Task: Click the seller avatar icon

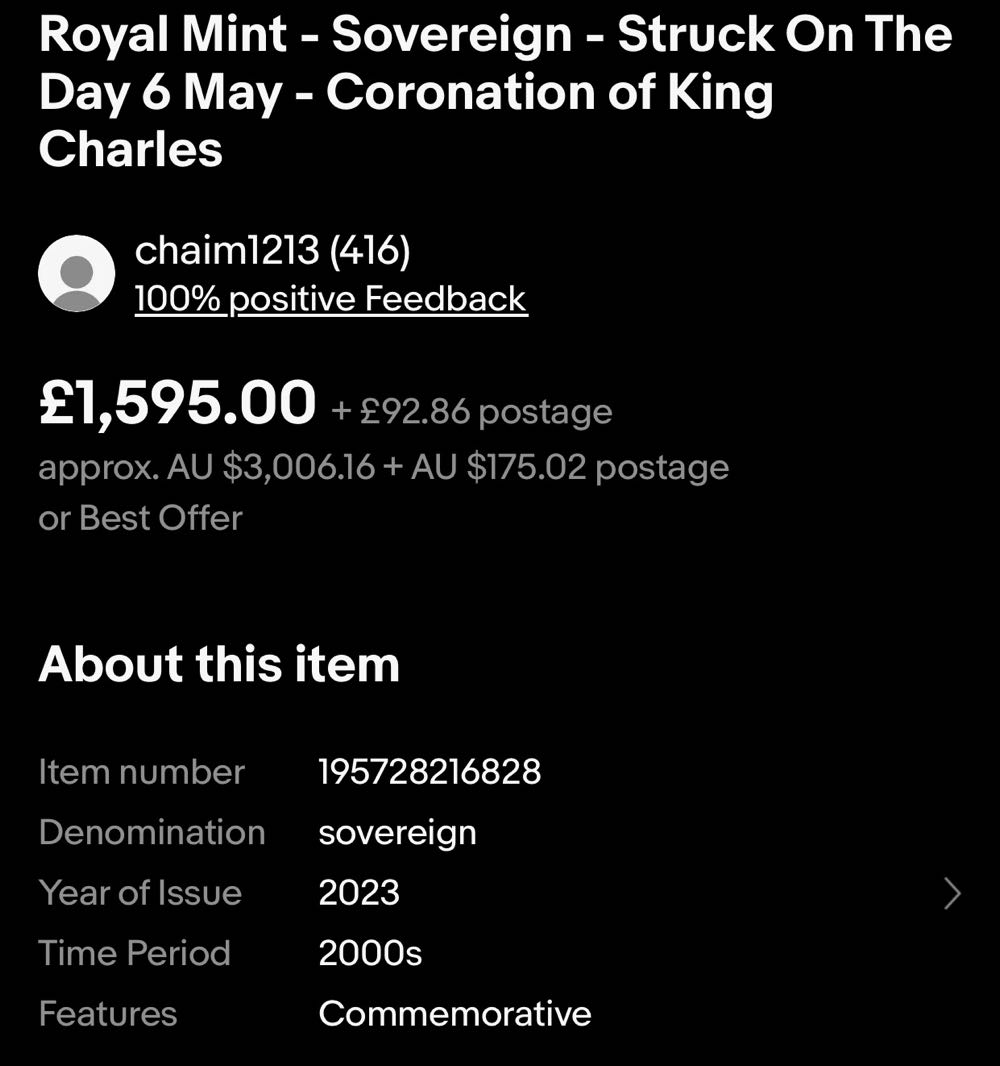Action: pos(76,274)
